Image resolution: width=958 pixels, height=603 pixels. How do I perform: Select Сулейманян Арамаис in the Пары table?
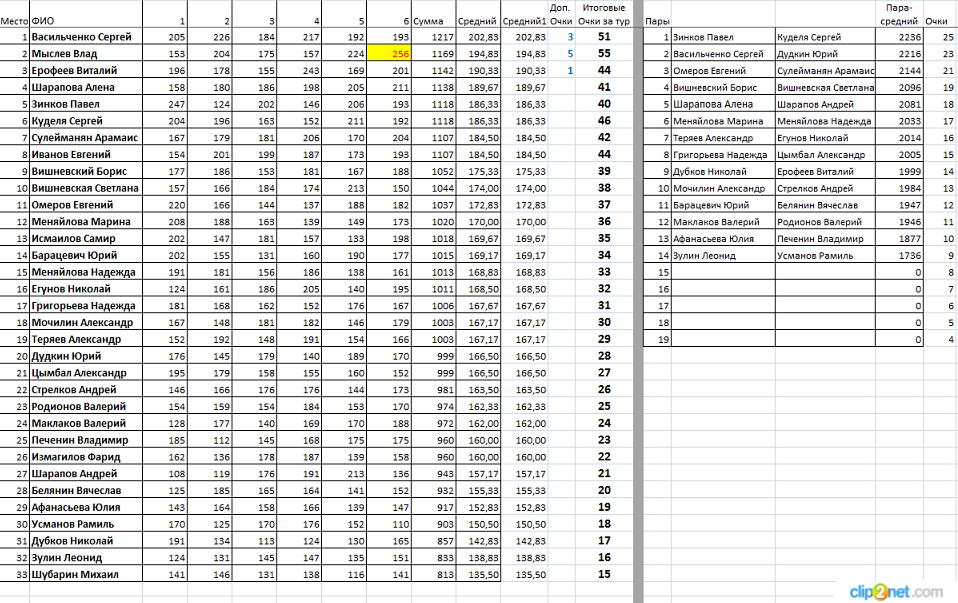pyautogui.click(x=824, y=71)
